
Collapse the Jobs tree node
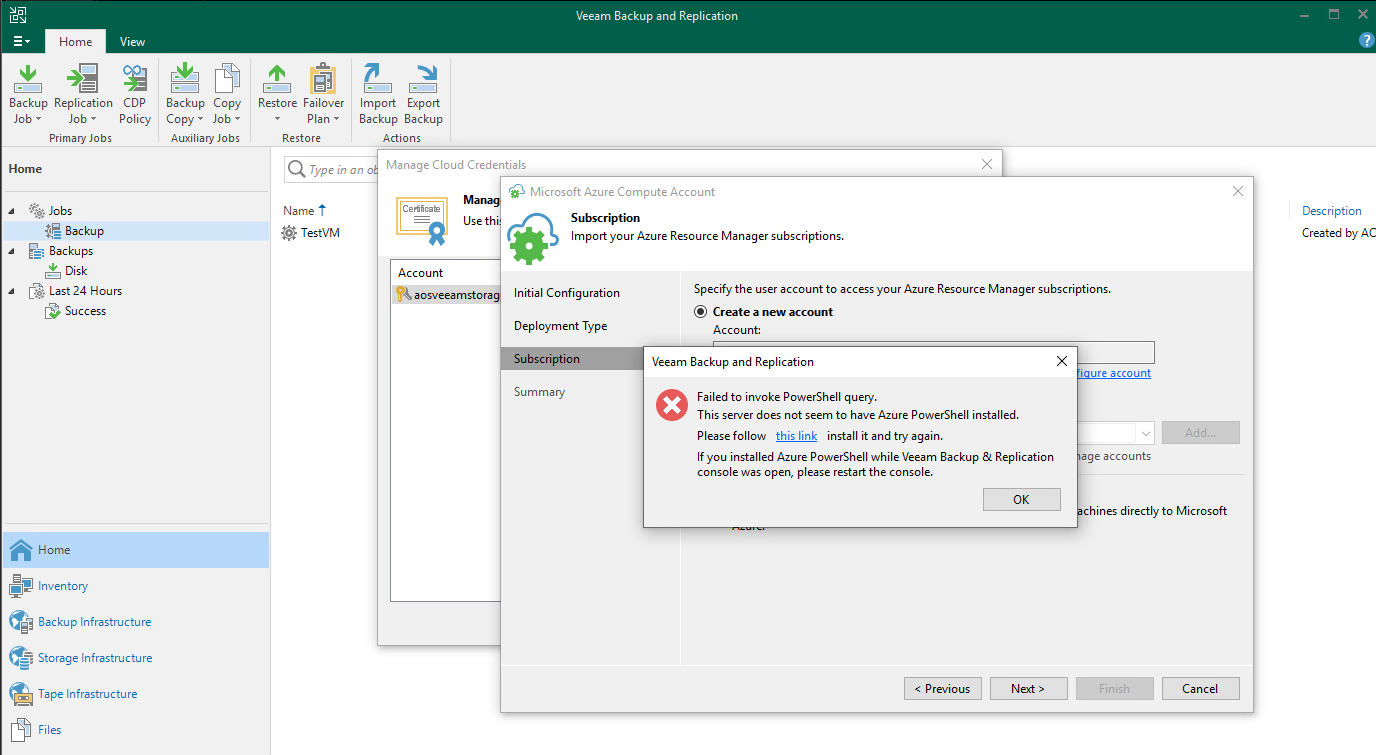point(14,211)
